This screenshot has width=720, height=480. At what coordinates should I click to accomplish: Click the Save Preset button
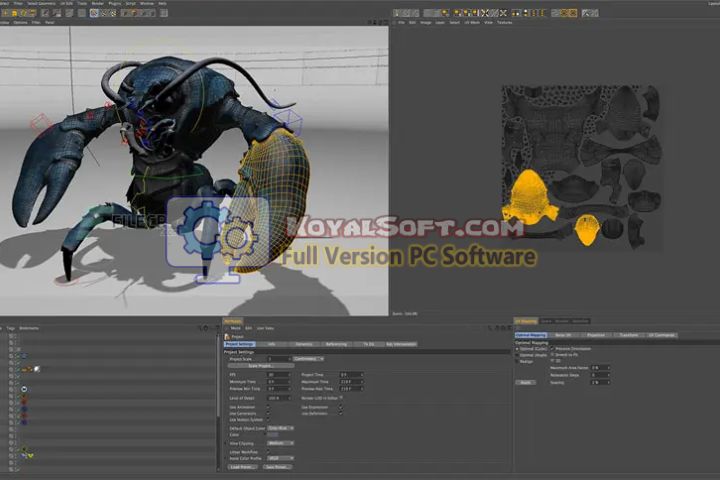[277, 467]
